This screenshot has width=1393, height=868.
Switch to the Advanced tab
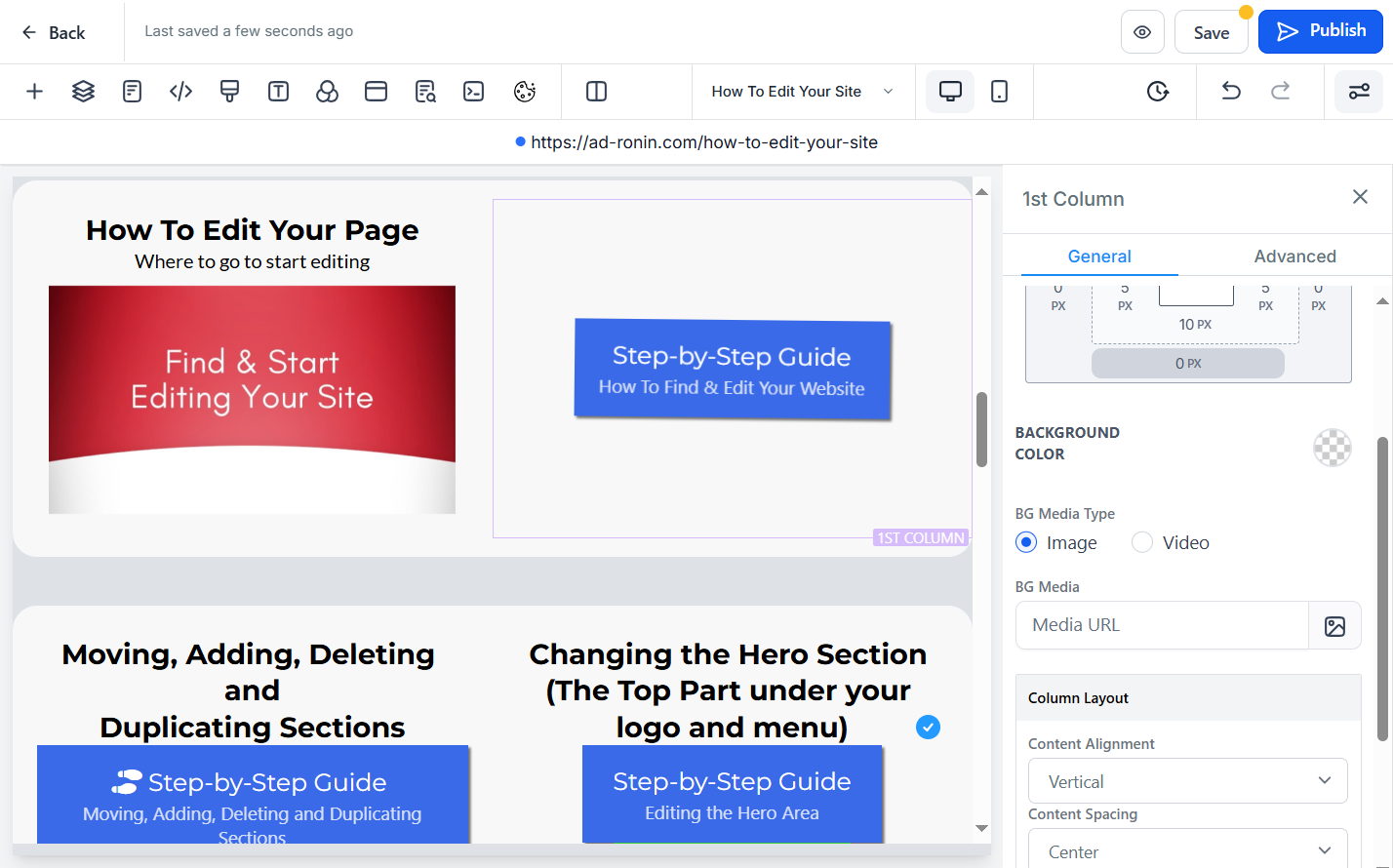[x=1294, y=256]
